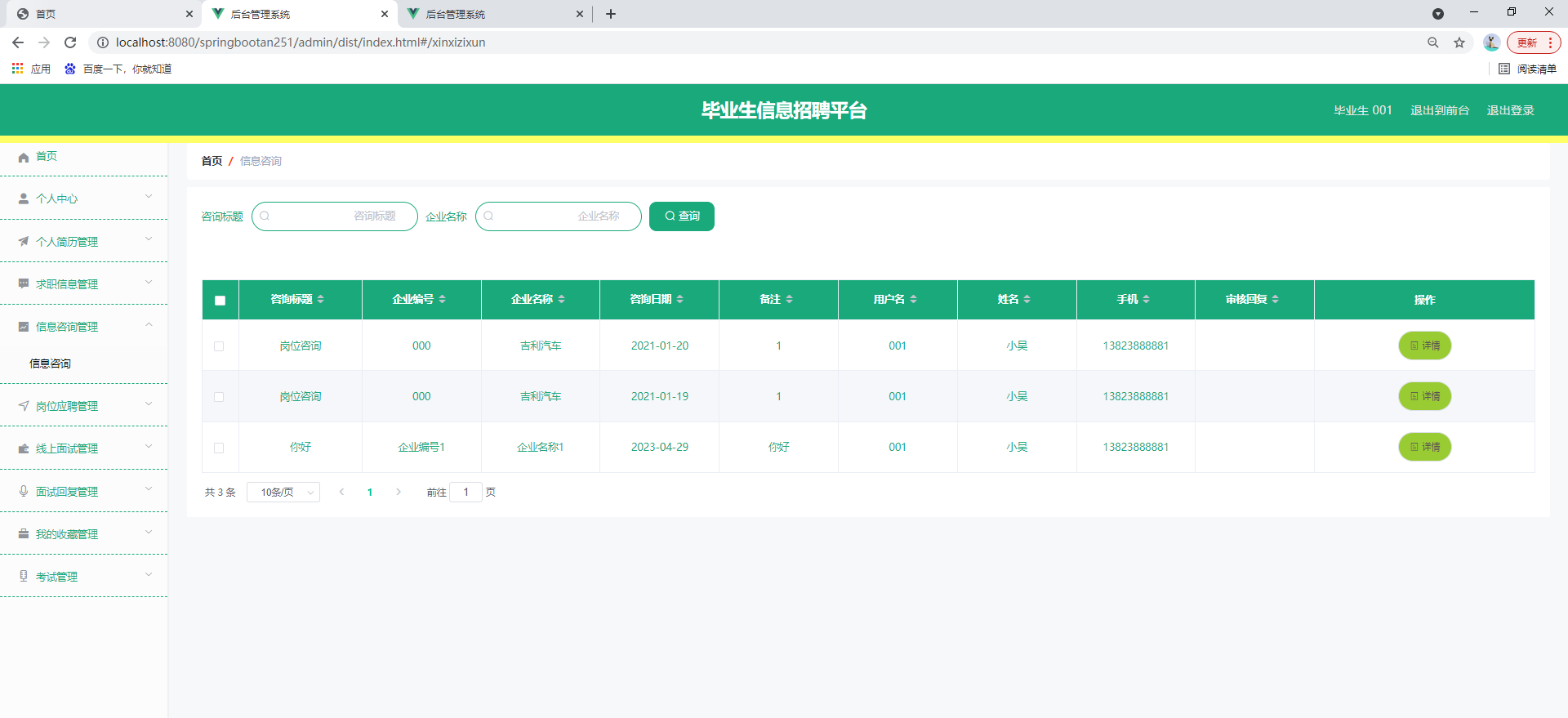Open 详情 for 2021-01-19 row

(1425, 396)
